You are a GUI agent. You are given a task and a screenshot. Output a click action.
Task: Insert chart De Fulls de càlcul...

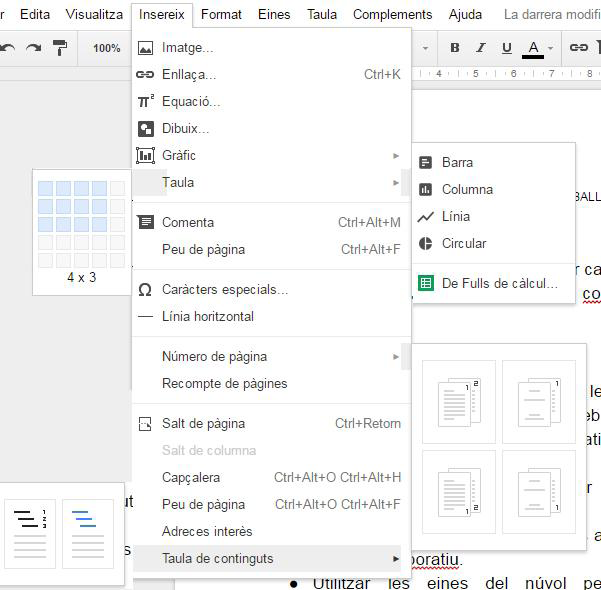click(499, 283)
